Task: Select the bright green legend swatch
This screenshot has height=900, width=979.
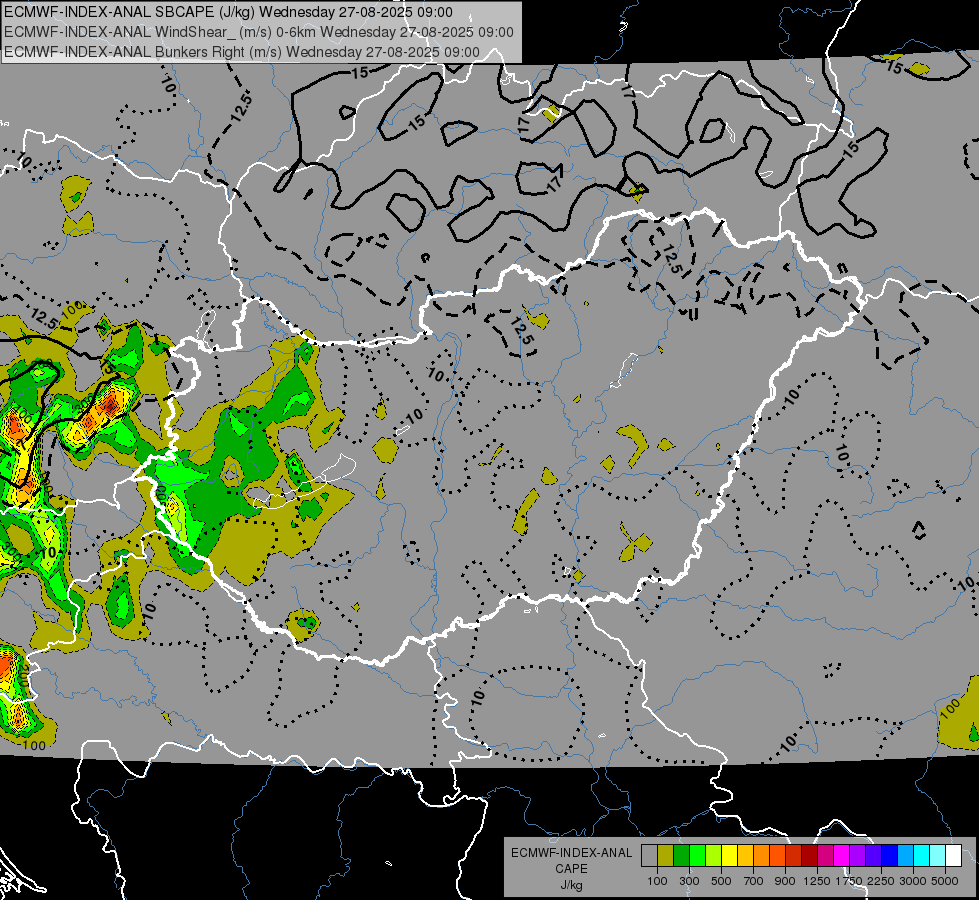Action: tap(697, 856)
